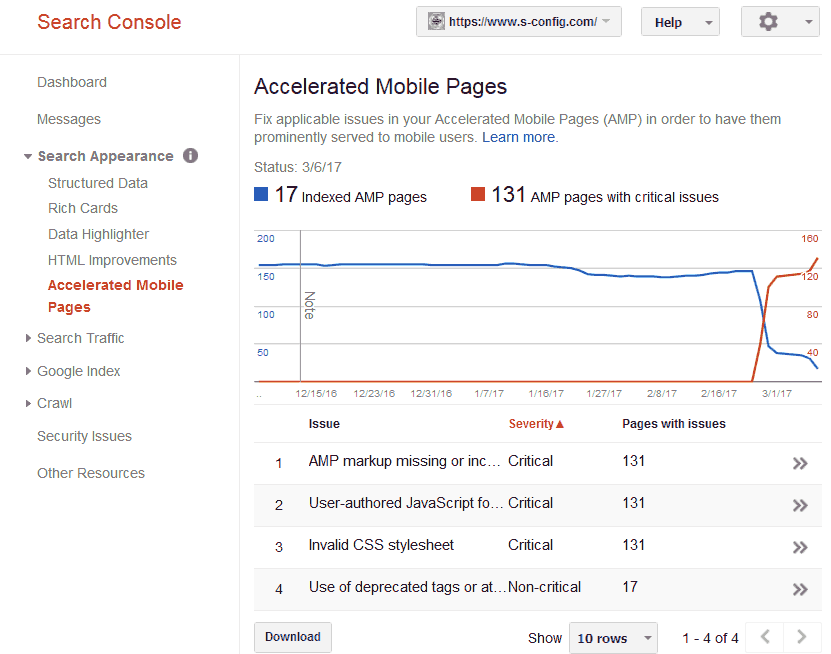
Task: Toggle the blue Indexed AMP pages legend
Action: (x=261, y=194)
